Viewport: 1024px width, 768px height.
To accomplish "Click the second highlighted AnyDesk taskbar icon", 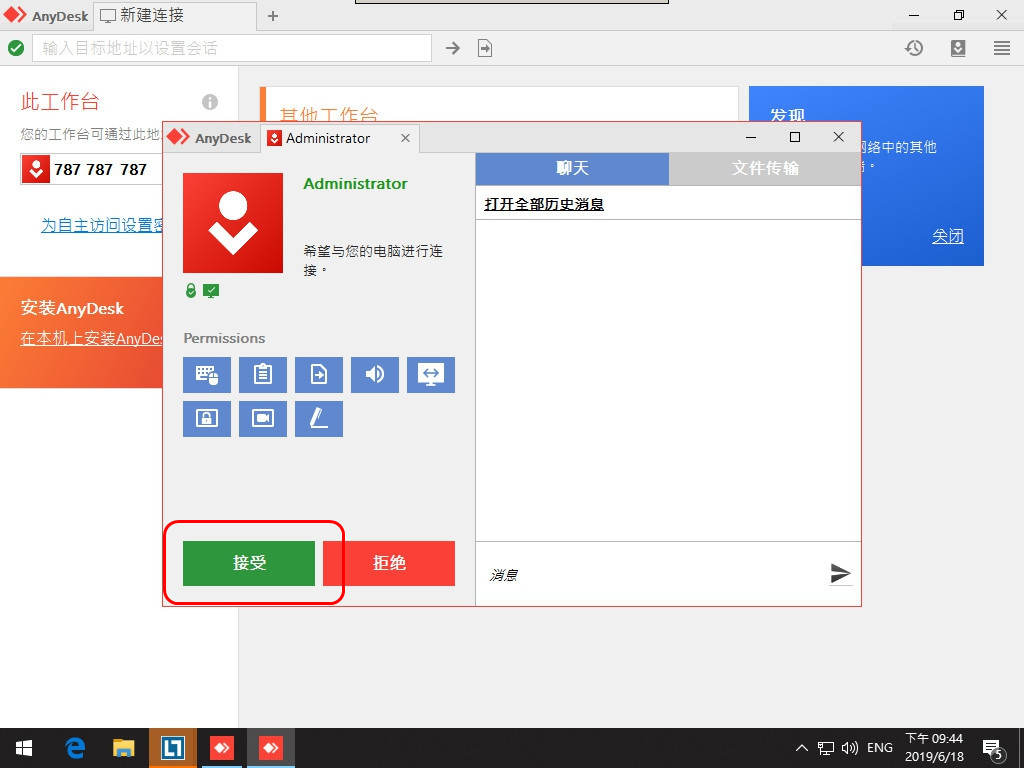I will [270, 748].
